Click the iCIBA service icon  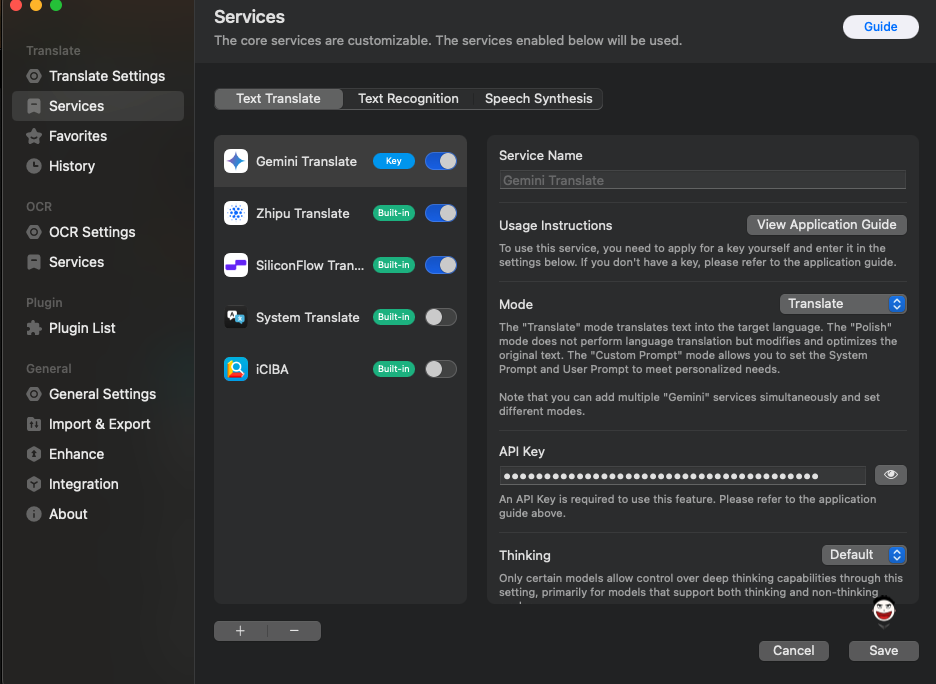pos(236,369)
